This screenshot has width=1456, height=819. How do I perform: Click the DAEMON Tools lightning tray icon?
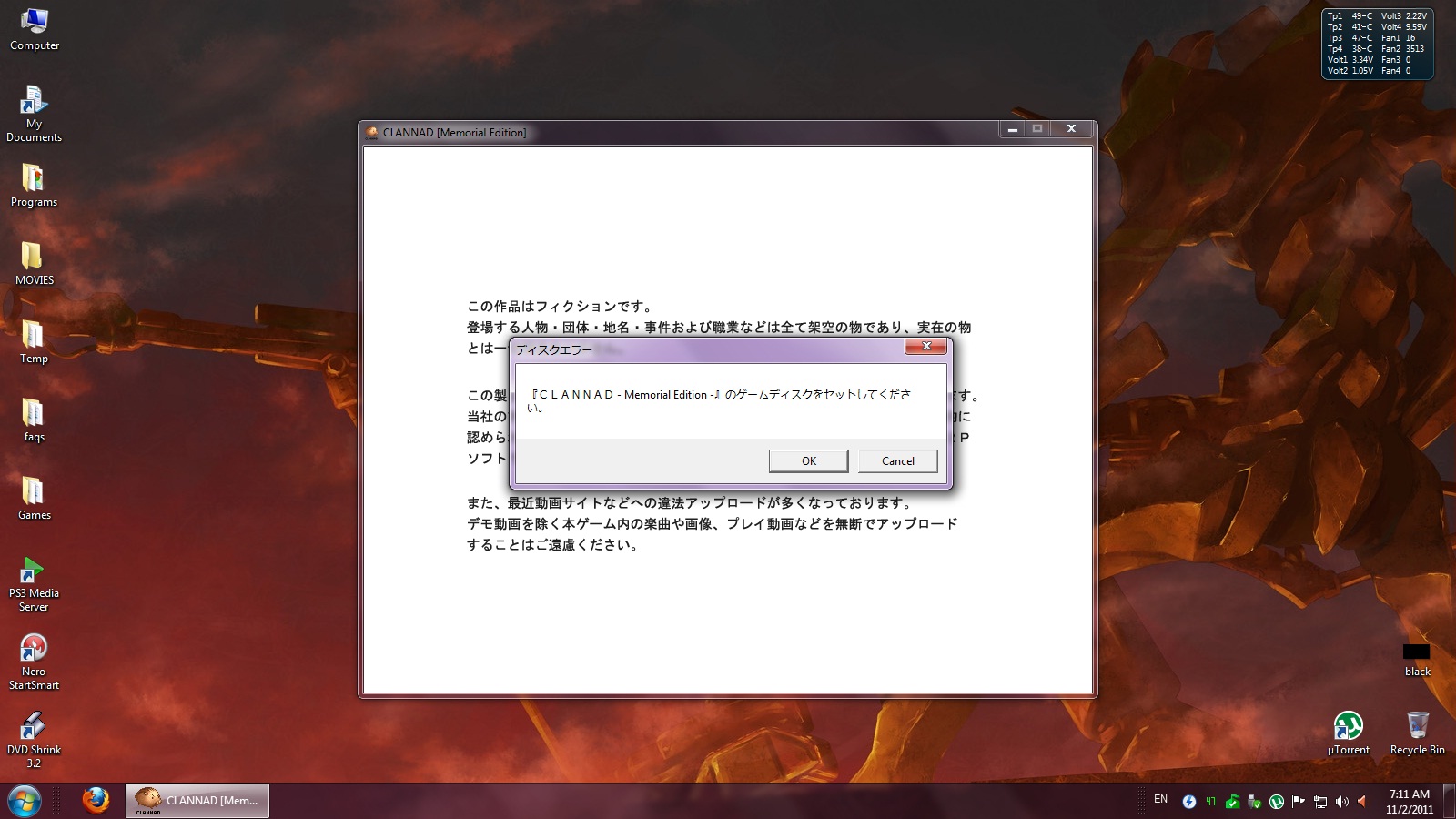click(1188, 802)
